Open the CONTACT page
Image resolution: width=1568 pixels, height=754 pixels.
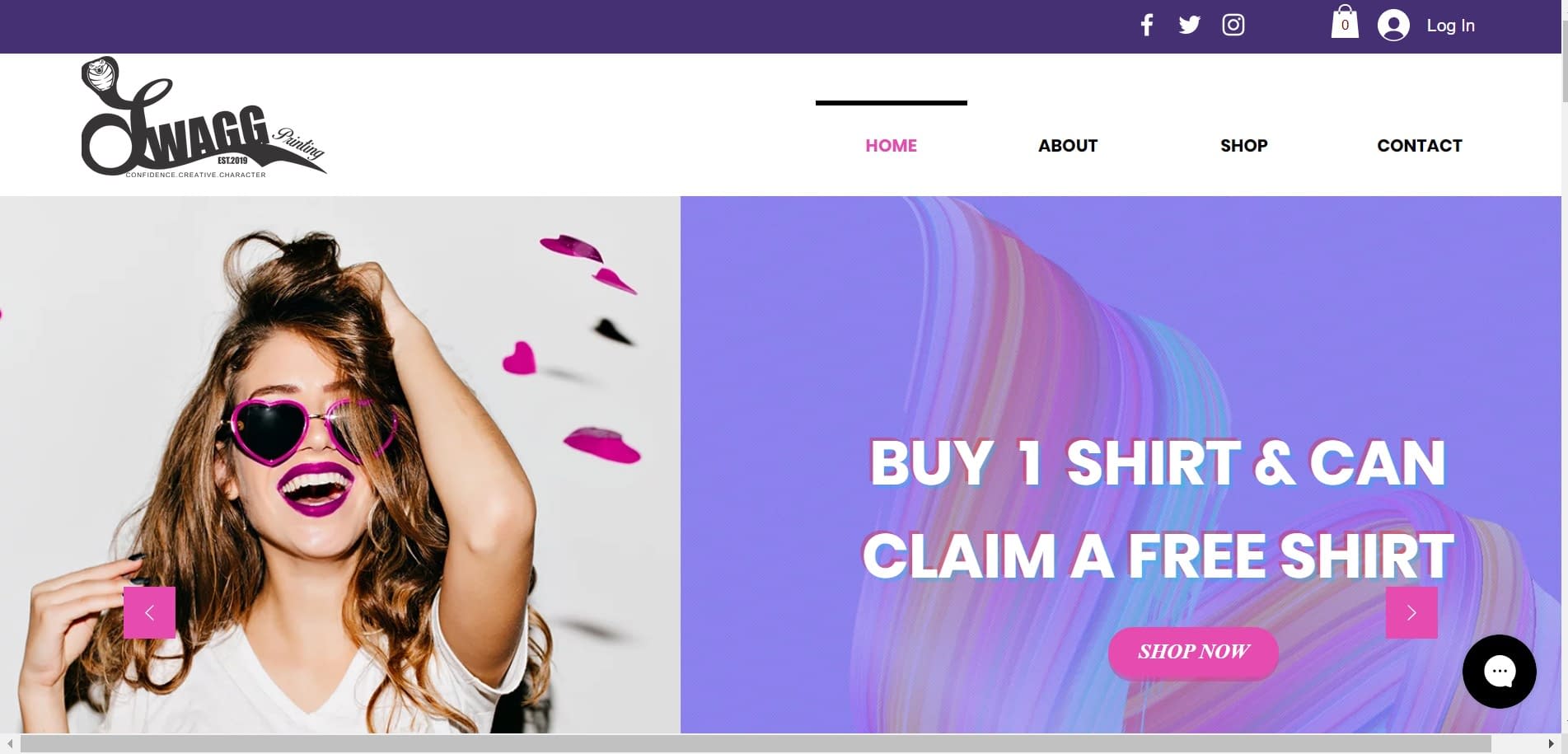pos(1419,146)
